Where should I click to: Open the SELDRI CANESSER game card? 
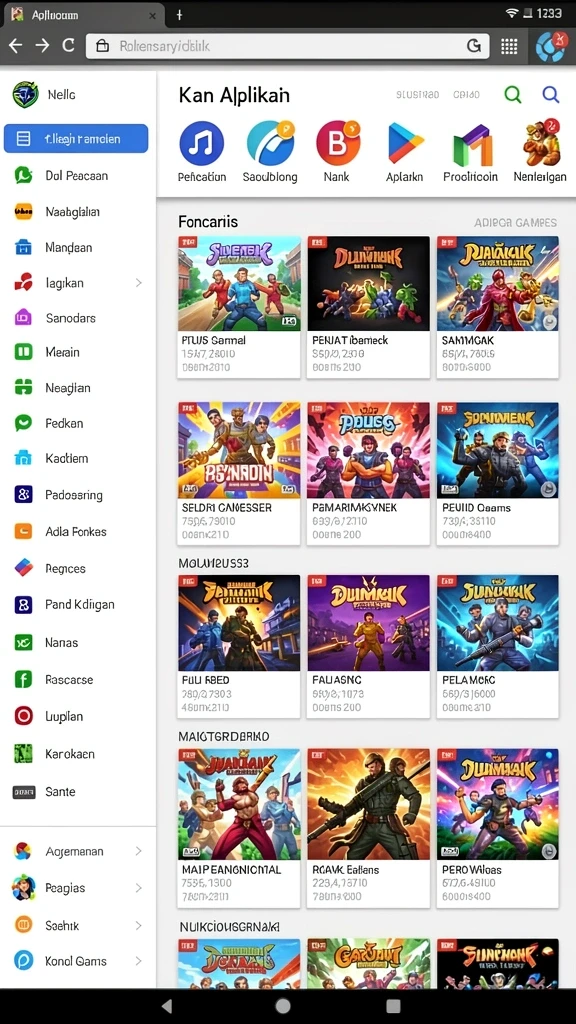pyautogui.click(x=239, y=474)
